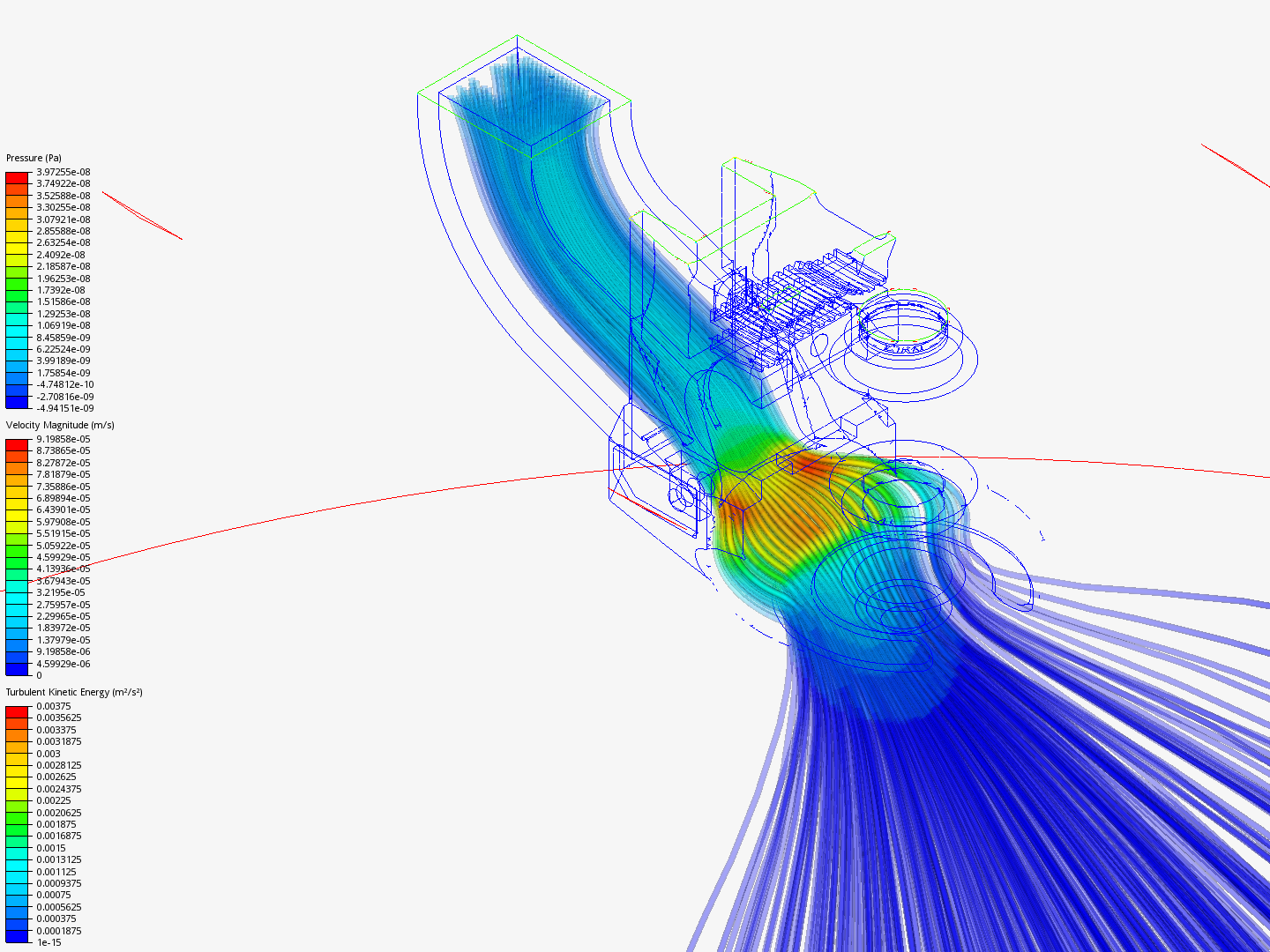Pick the velocity value 6.43901e-05
Screen dimensions: 1270x952
tap(63, 510)
